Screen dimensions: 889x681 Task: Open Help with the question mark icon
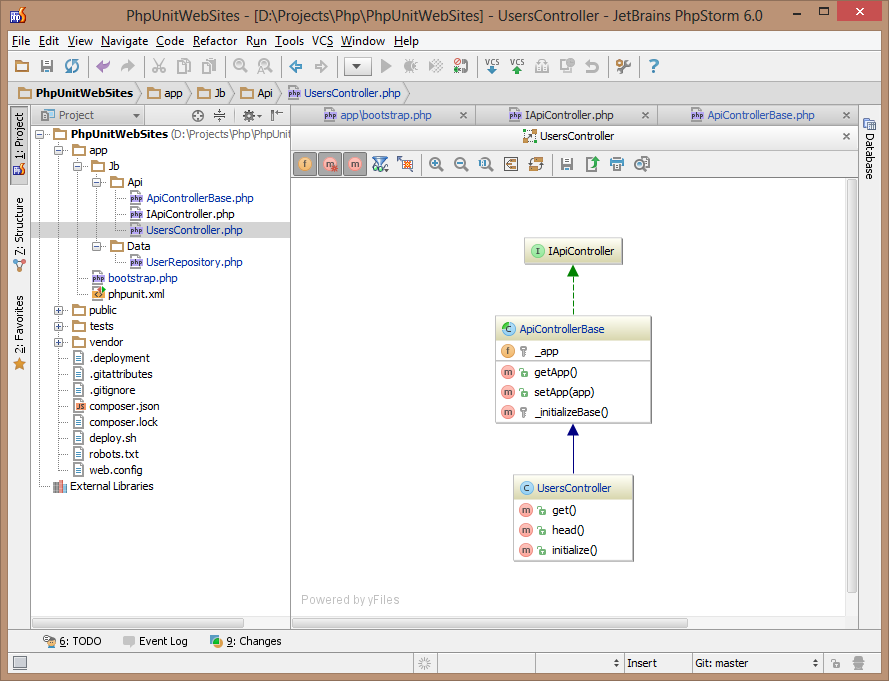(x=654, y=66)
